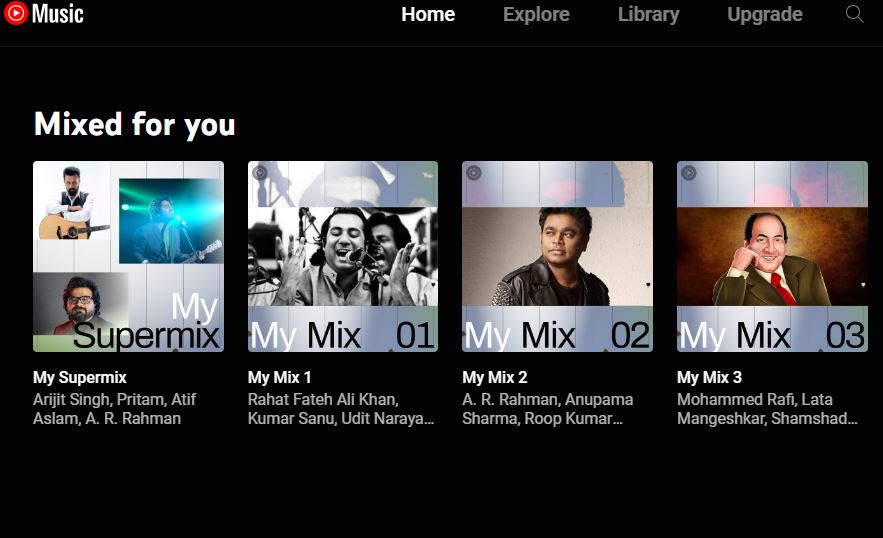Click the Mixed for you section heading
The height and width of the screenshot is (538, 883).
click(x=135, y=124)
